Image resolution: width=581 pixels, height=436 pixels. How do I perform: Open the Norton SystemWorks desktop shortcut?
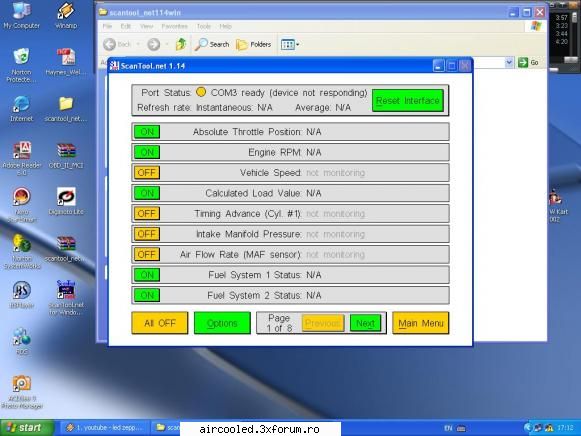[21, 252]
